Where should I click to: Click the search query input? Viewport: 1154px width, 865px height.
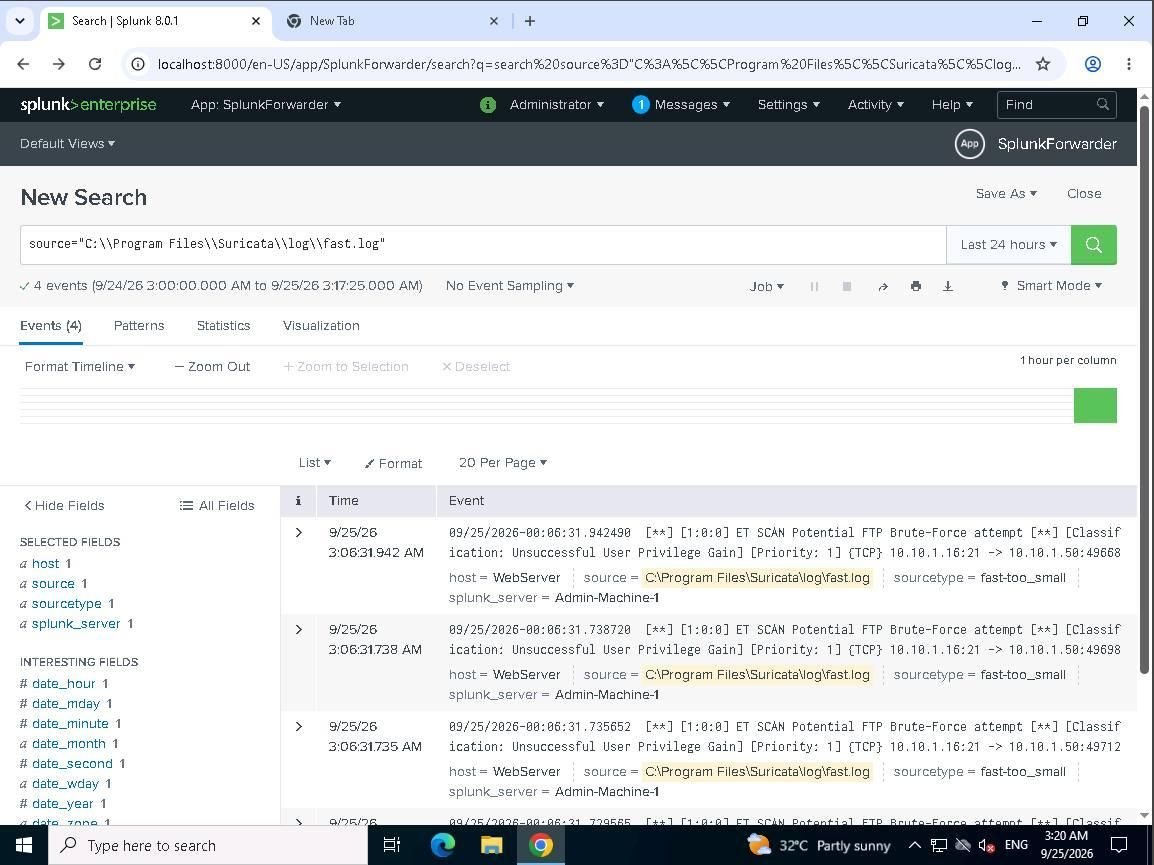pyautogui.click(x=483, y=244)
